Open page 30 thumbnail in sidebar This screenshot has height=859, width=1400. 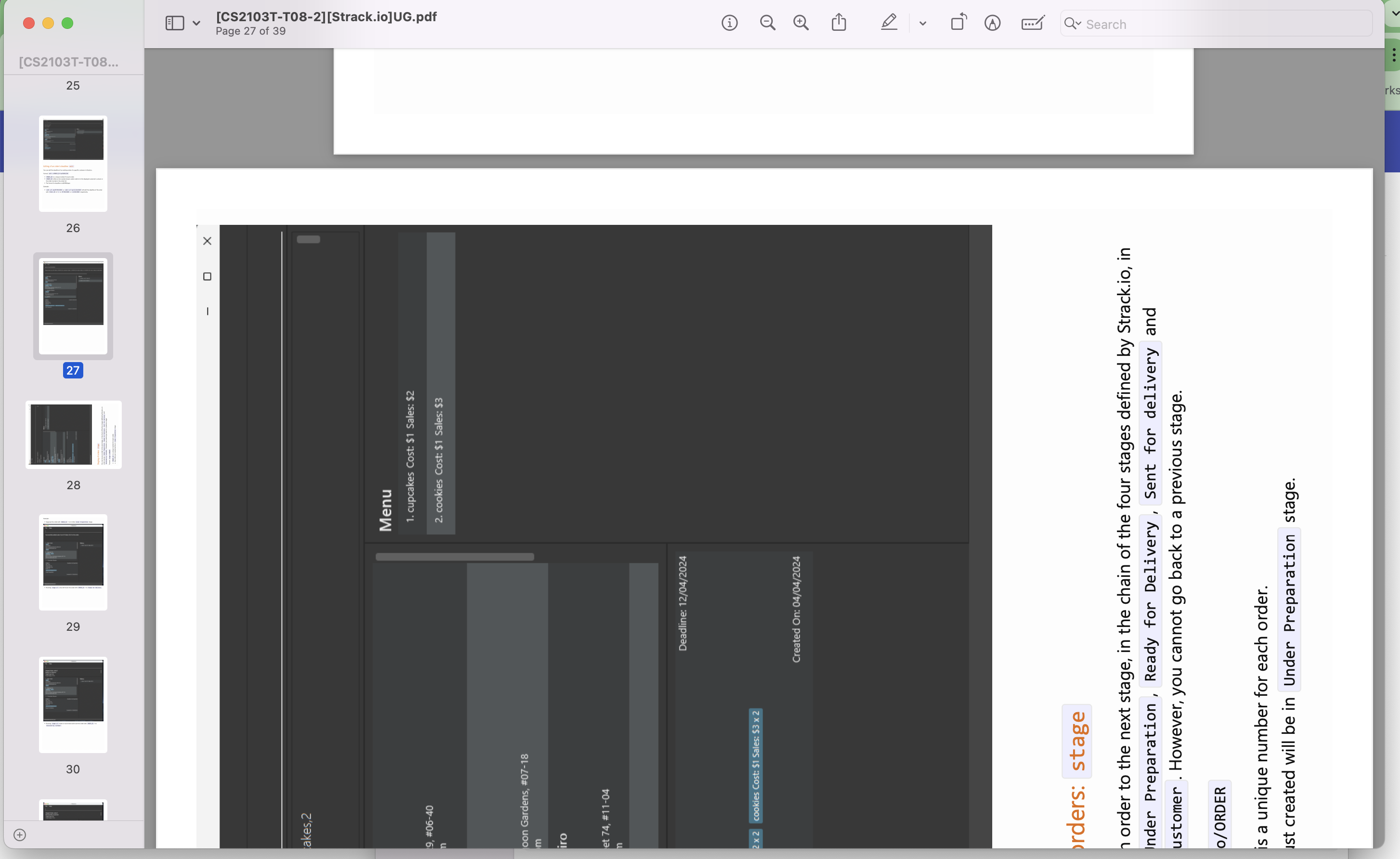point(73,704)
